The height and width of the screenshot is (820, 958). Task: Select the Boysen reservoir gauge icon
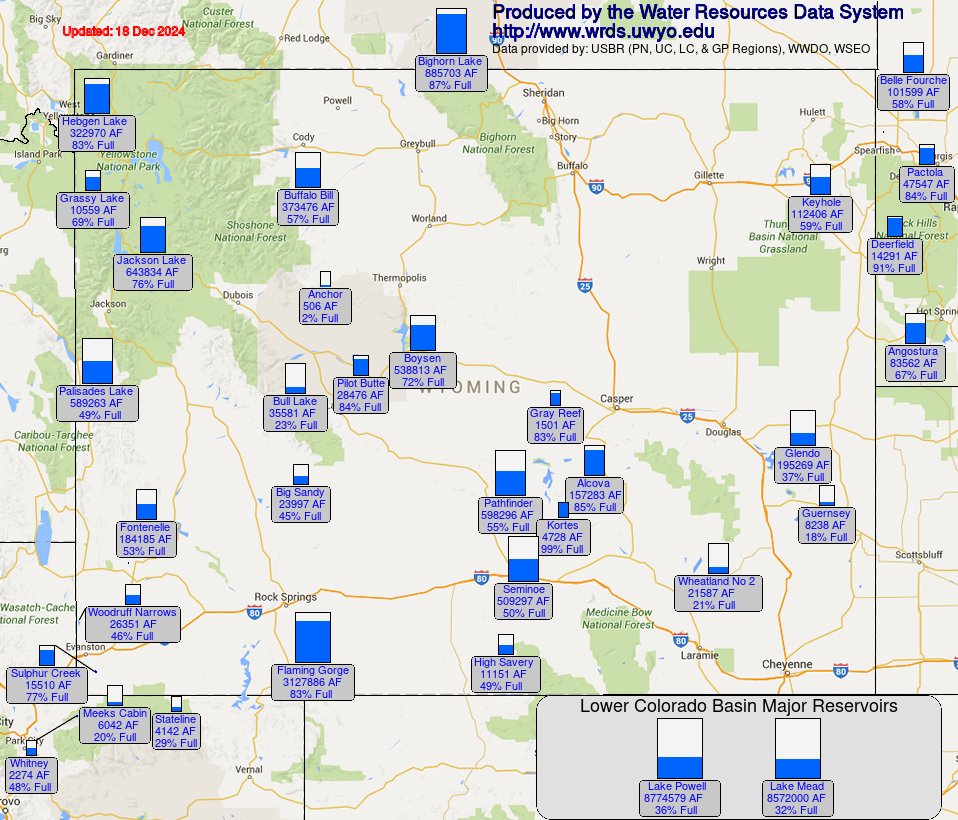421,331
